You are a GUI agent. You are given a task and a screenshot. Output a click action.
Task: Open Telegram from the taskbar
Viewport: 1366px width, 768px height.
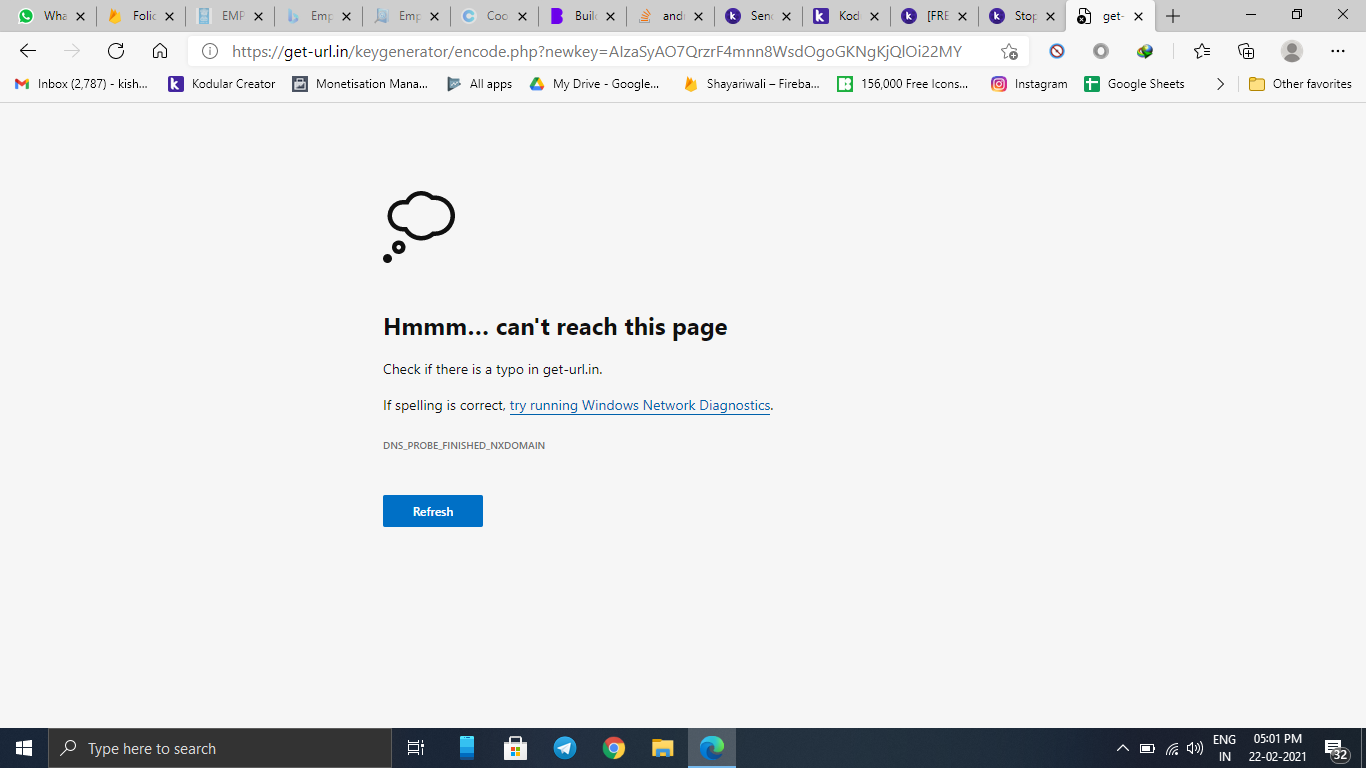[565, 748]
